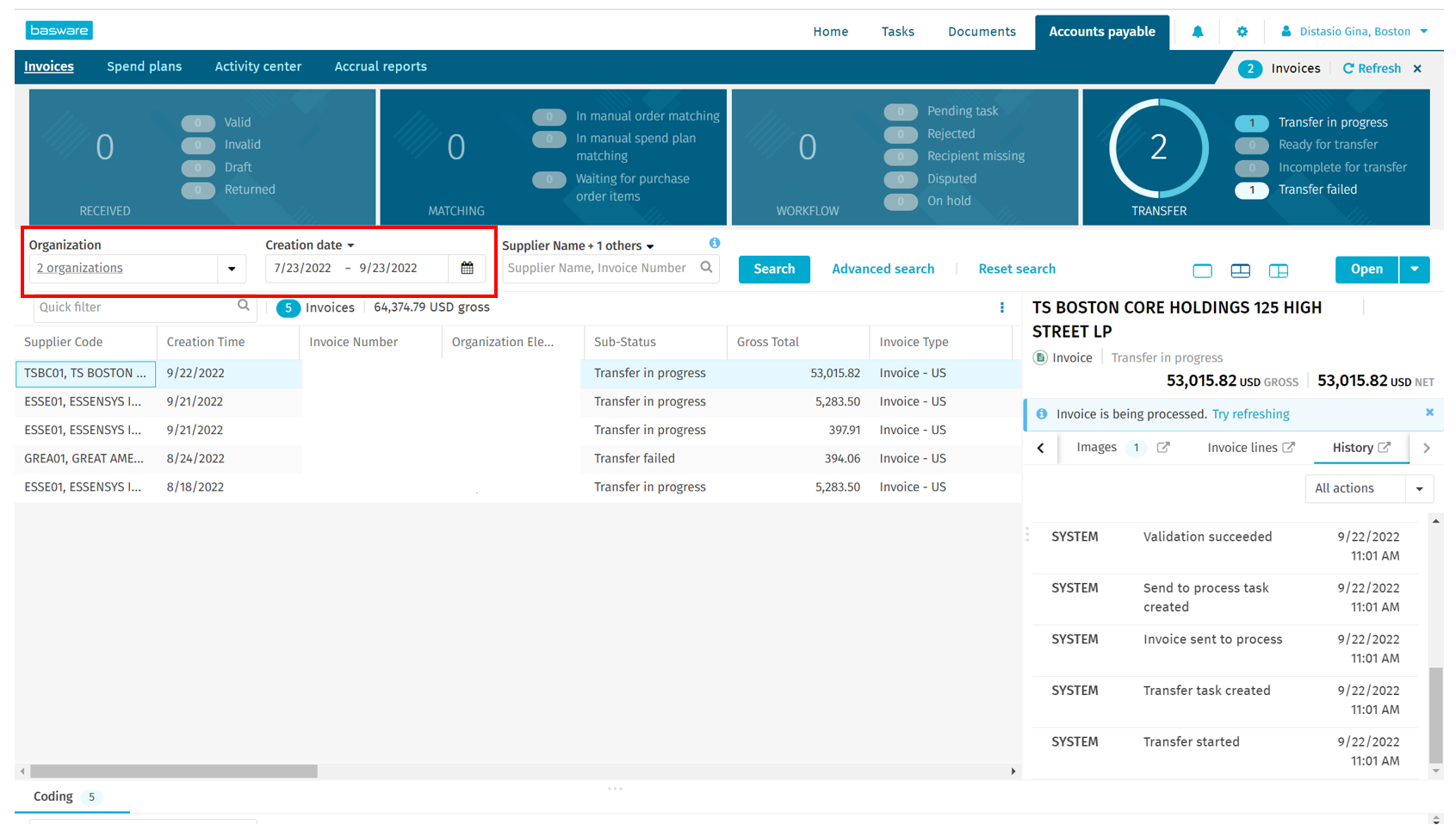Open History tab in new window
This screenshot has width=1456, height=831.
[x=1385, y=448]
